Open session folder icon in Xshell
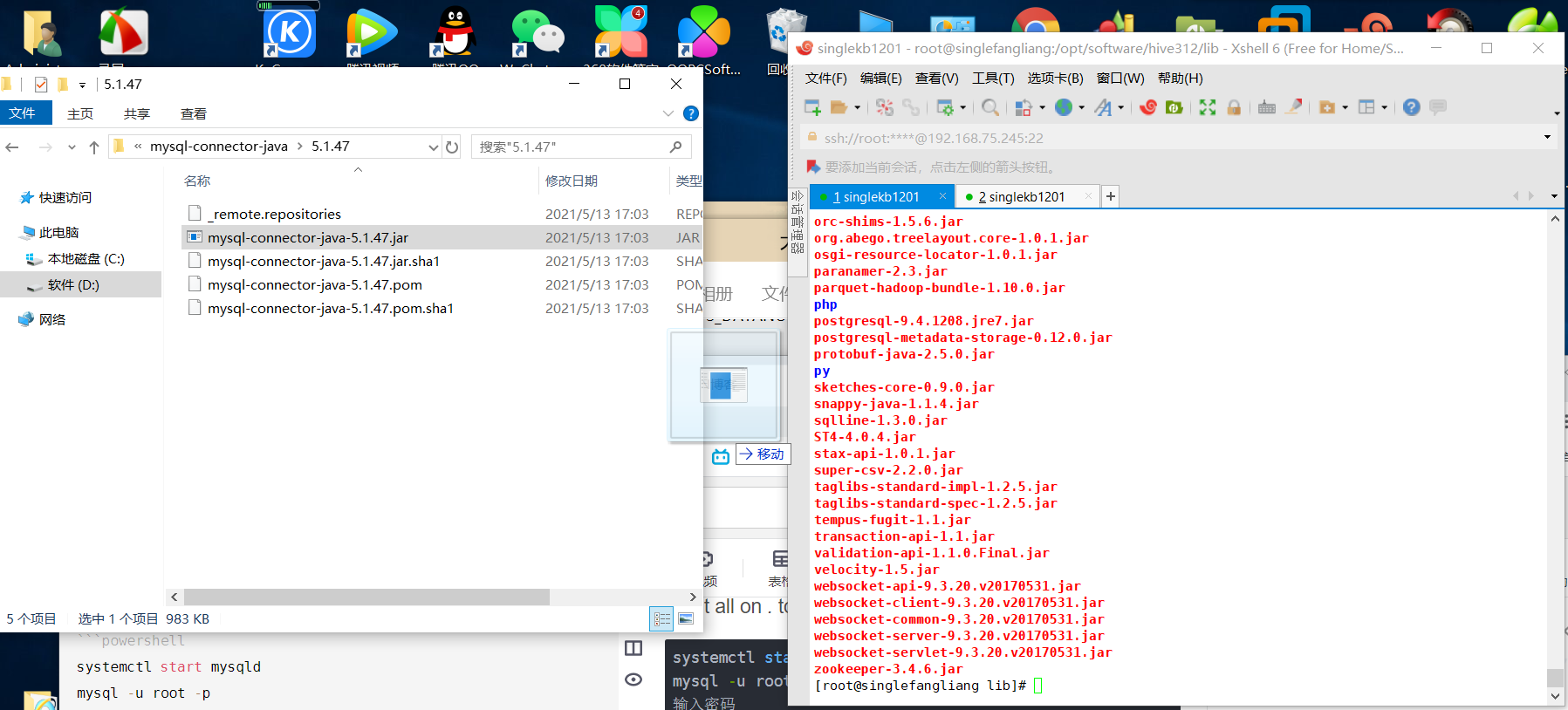This screenshot has width=1568, height=710. (x=839, y=107)
